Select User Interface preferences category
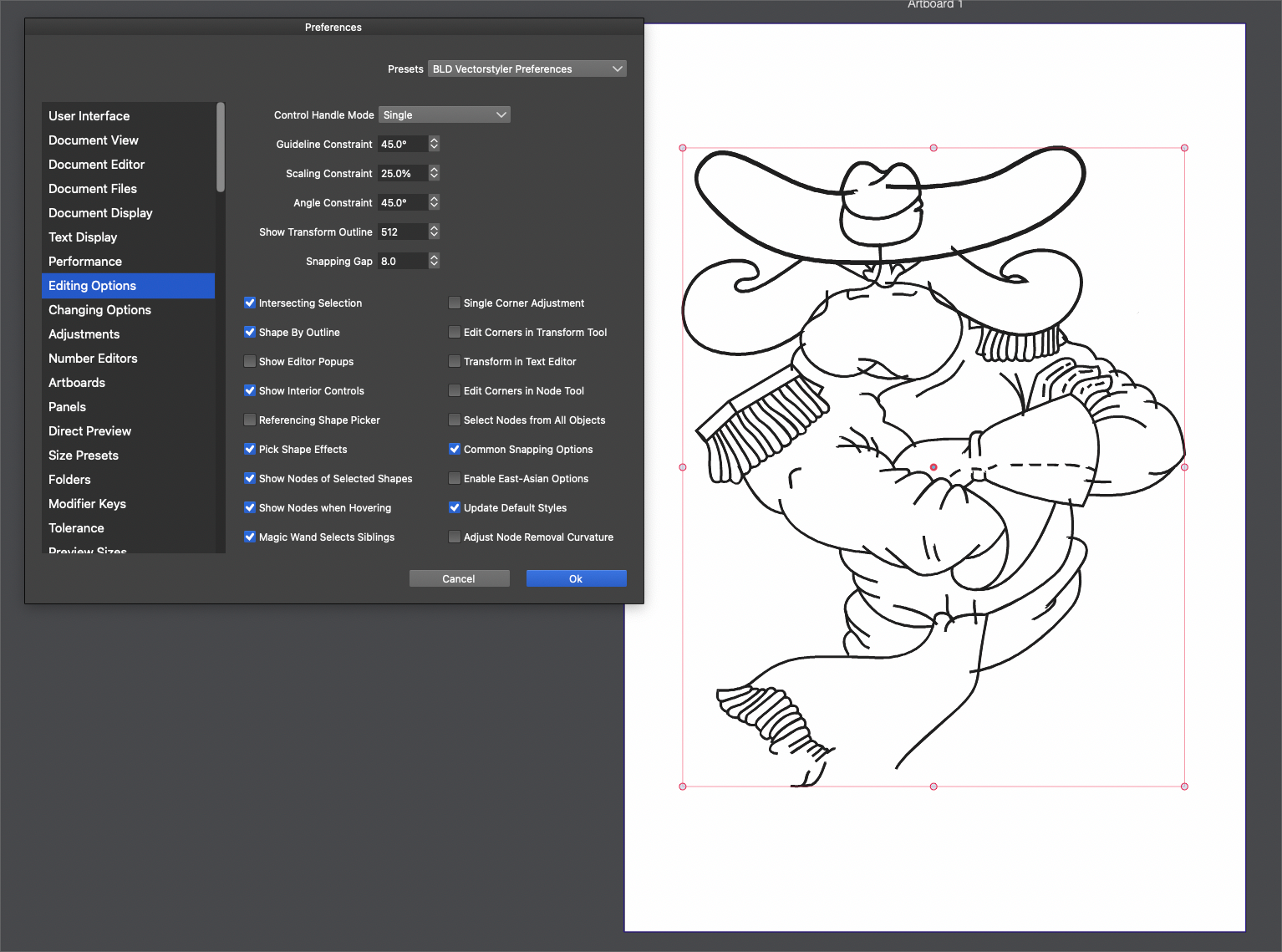The image size is (1282, 952). tap(89, 116)
